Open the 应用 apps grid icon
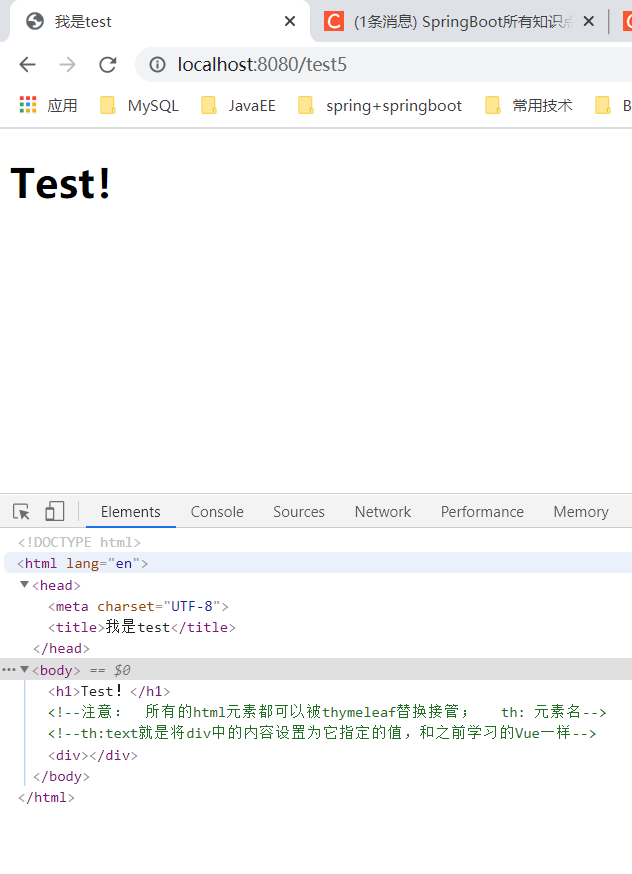 [28, 105]
